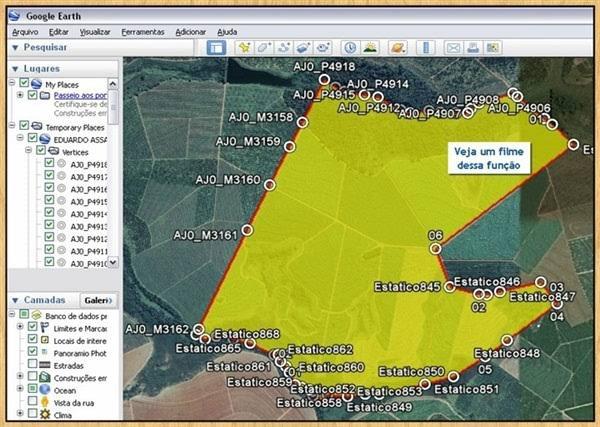Click the Estatico845 map placemark circle
Image resolution: width=600 pixels, height=427 pixels.
[x=449, y=286]
